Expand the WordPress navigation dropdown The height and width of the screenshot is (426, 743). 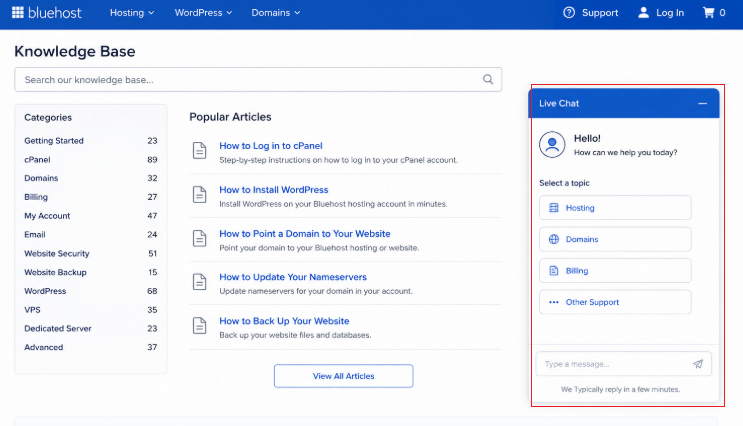pos(203,13)
